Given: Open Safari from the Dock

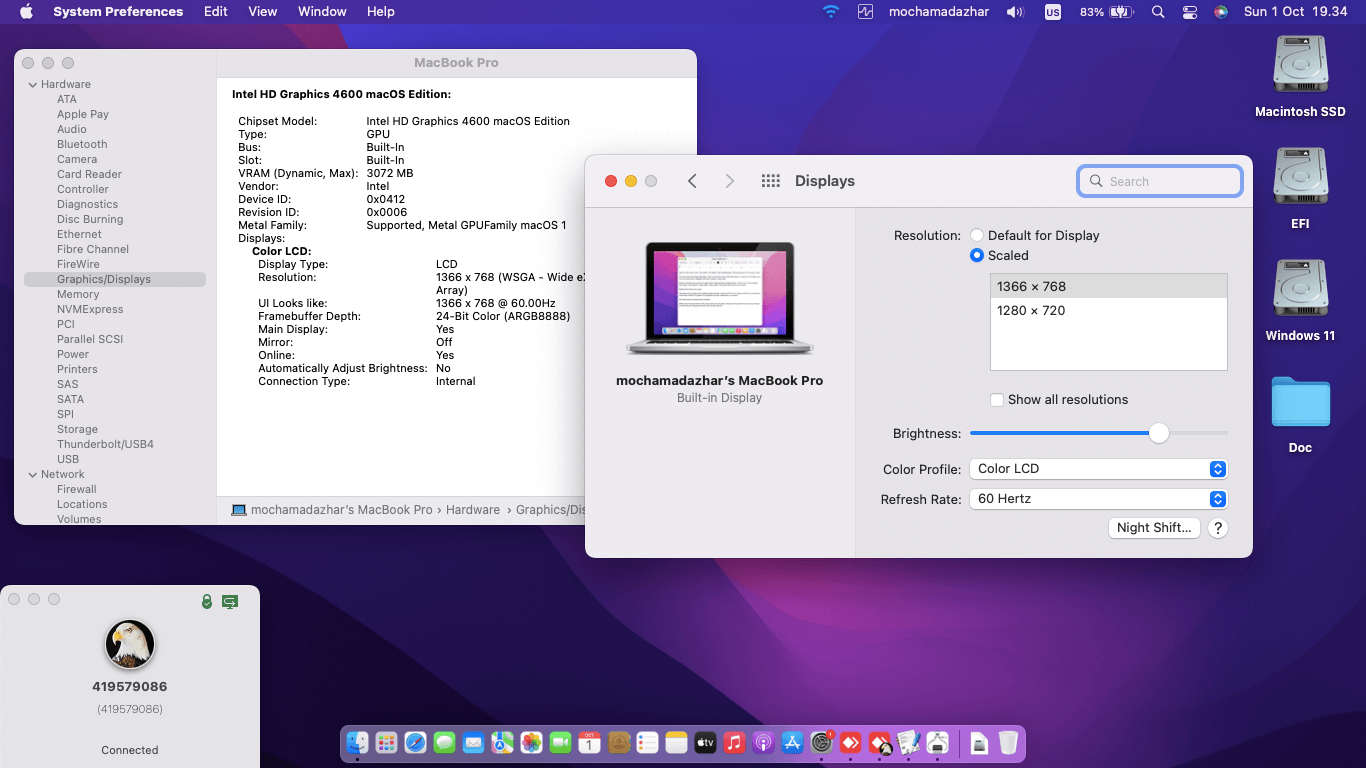Looking at the screenshot, I should [413, 744].
